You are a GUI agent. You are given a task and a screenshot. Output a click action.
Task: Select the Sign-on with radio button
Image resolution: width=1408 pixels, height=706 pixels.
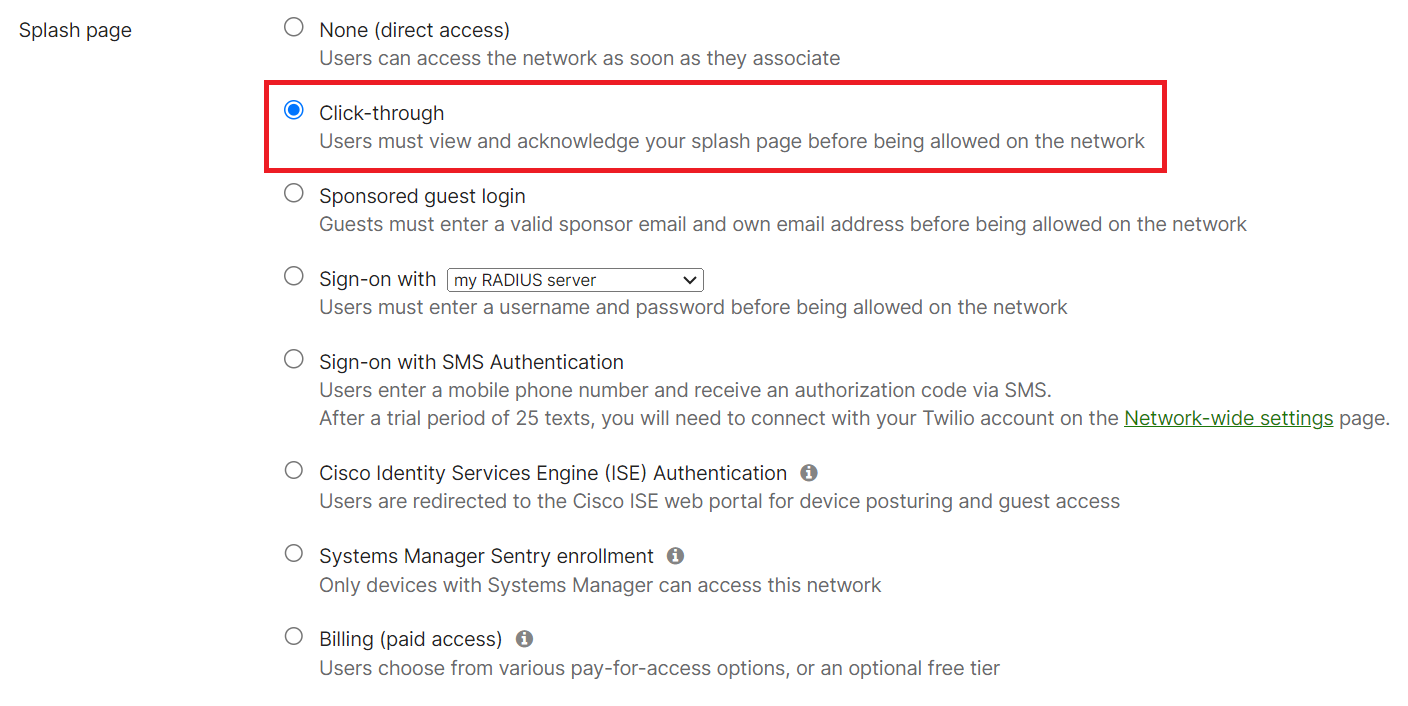tap(294, 276)
